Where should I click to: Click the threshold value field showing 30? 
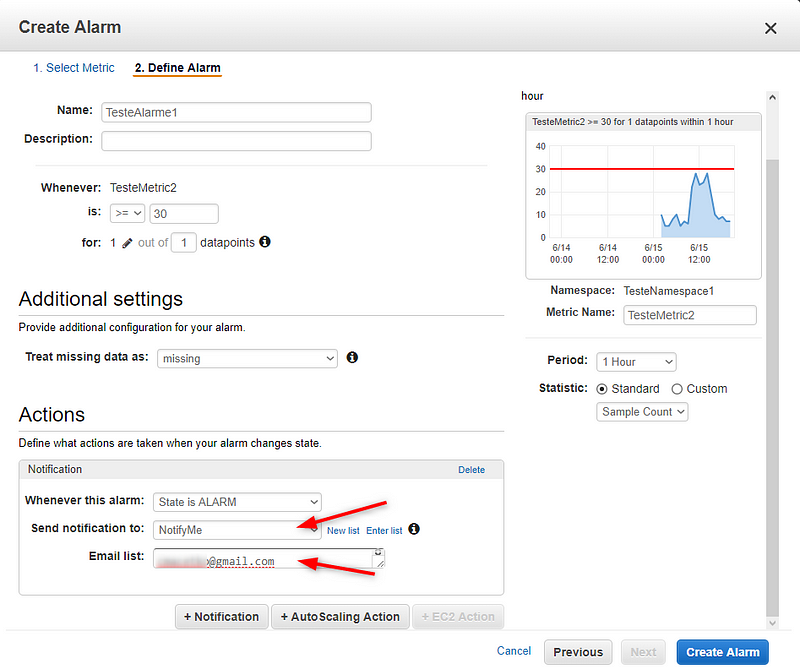(184, 213)
